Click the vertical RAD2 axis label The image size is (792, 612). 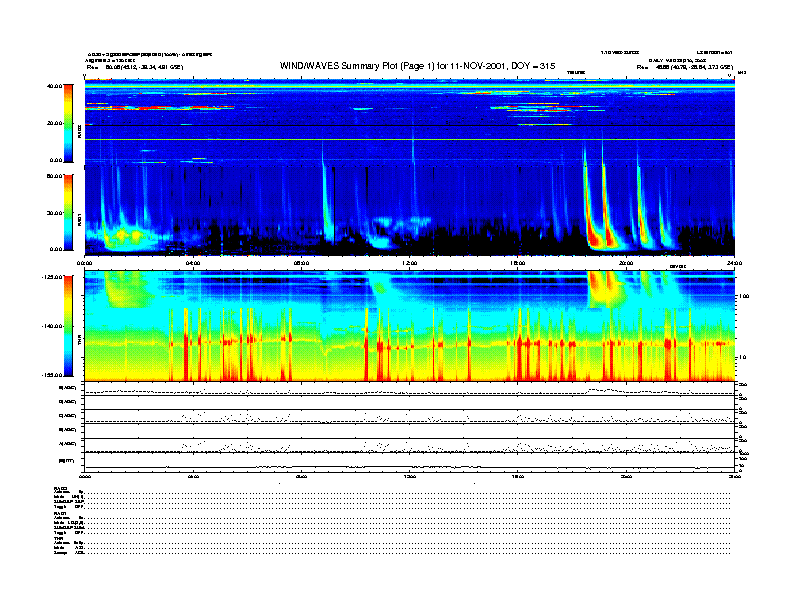click(80, 132)
